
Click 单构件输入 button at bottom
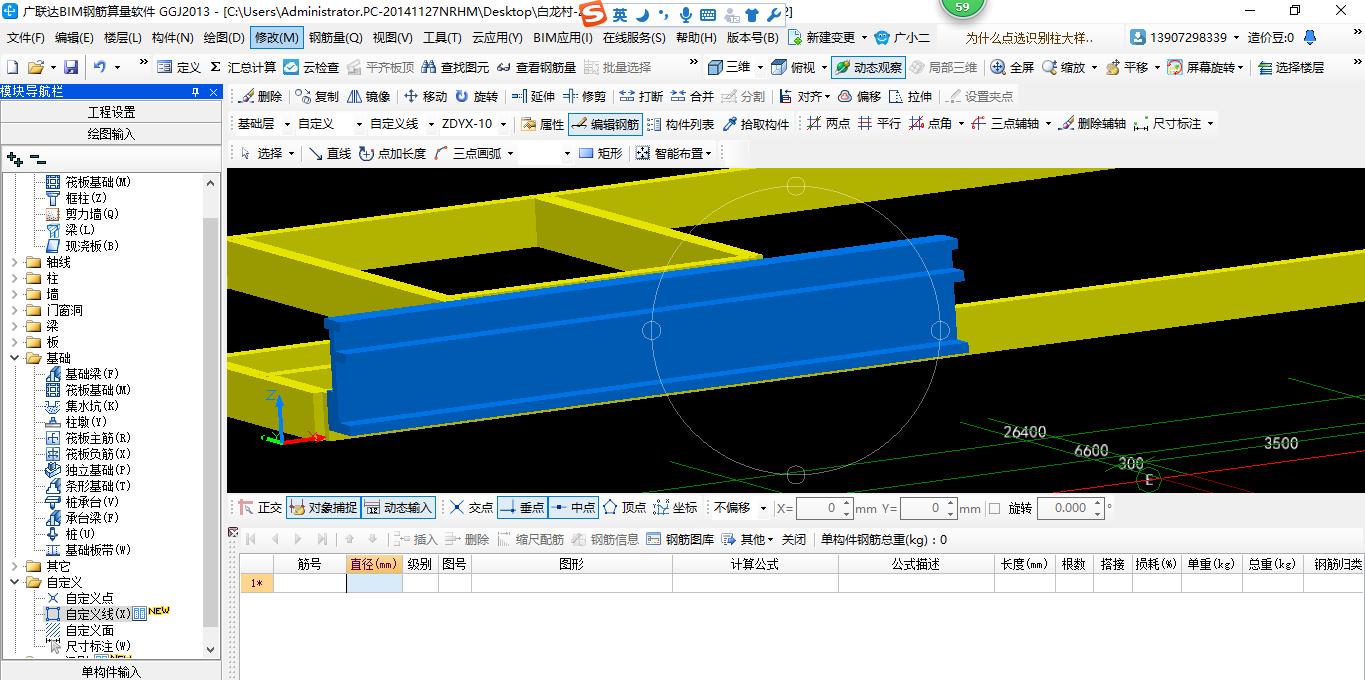[111, 672]
